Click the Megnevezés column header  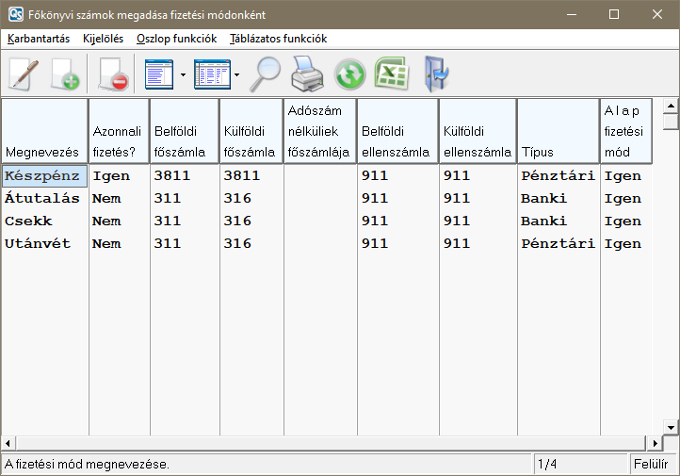click(44, 130)
